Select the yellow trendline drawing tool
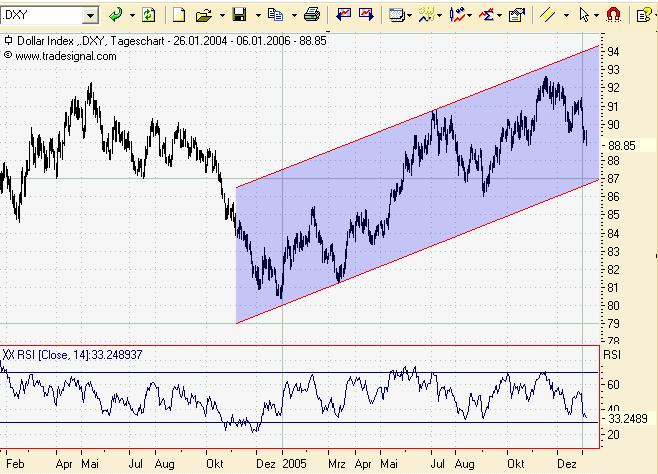Screen dimensions: 658x474 (547, 16)
